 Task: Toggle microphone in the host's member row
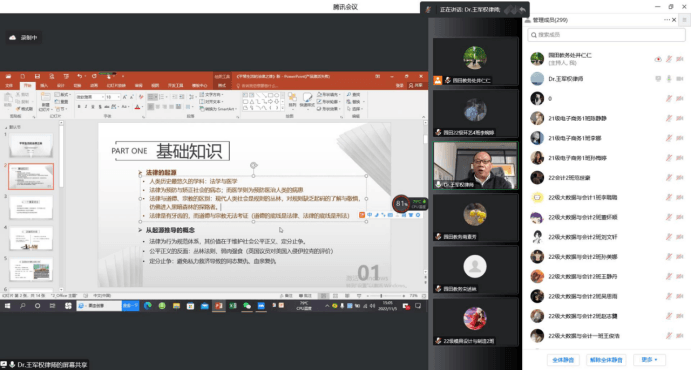point(669,59)
